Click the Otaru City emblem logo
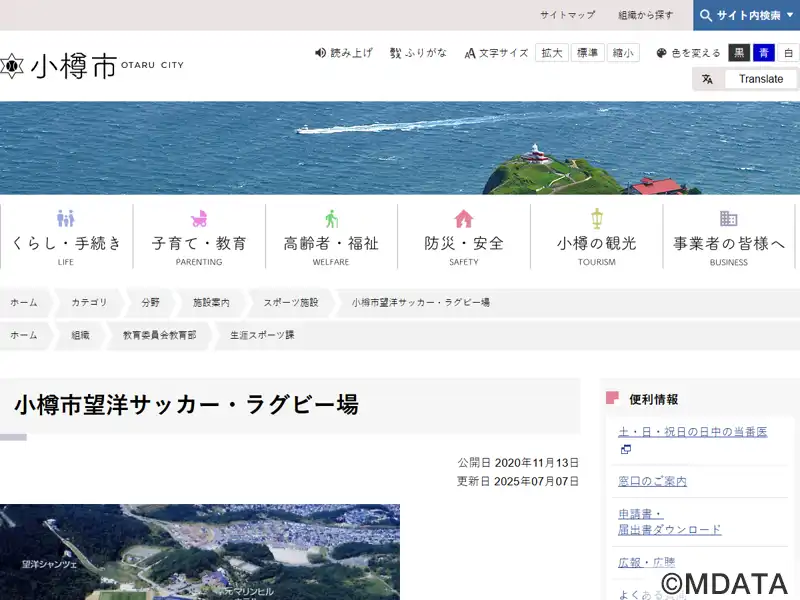This screenshot has height=600, width=800. [x=12, y=66]
